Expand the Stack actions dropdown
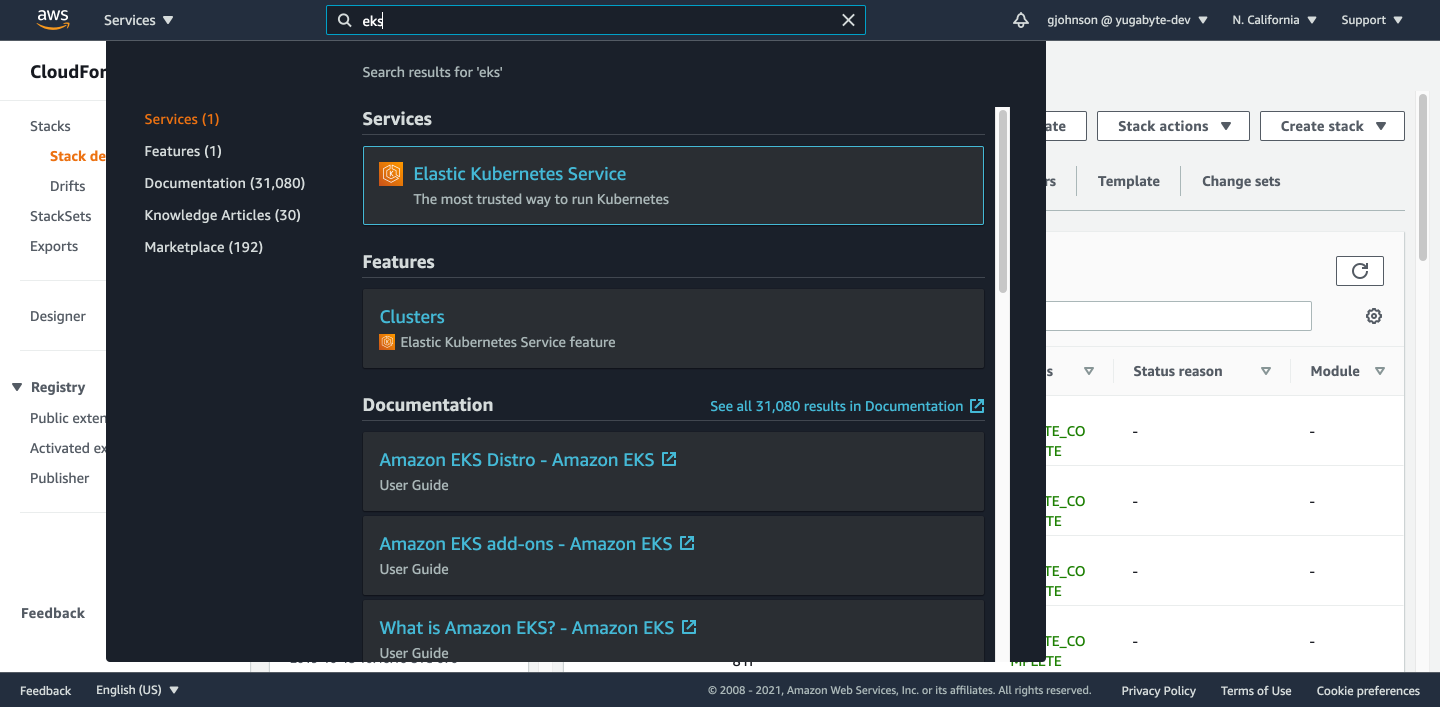This screenshot has height=707, width=1440. click(x=1172, y=126)
